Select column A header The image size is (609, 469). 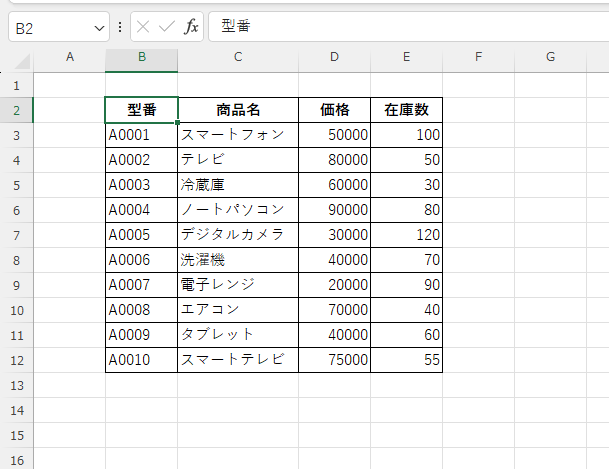[x=70, y=57]
